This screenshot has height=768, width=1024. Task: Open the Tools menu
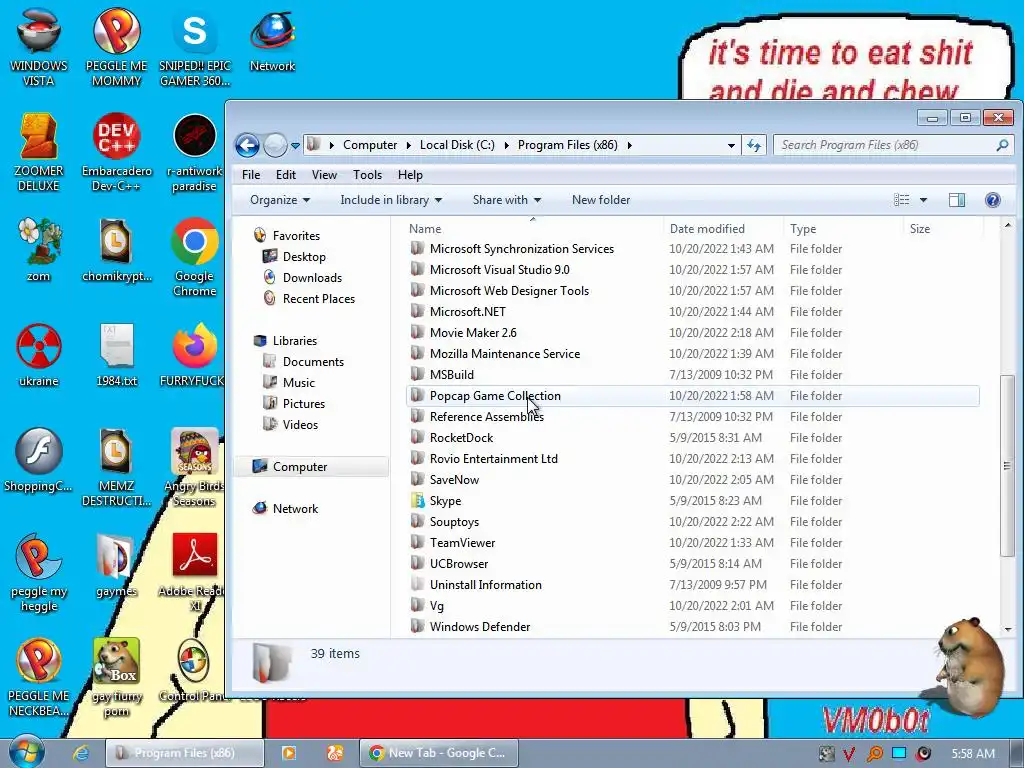367,174
